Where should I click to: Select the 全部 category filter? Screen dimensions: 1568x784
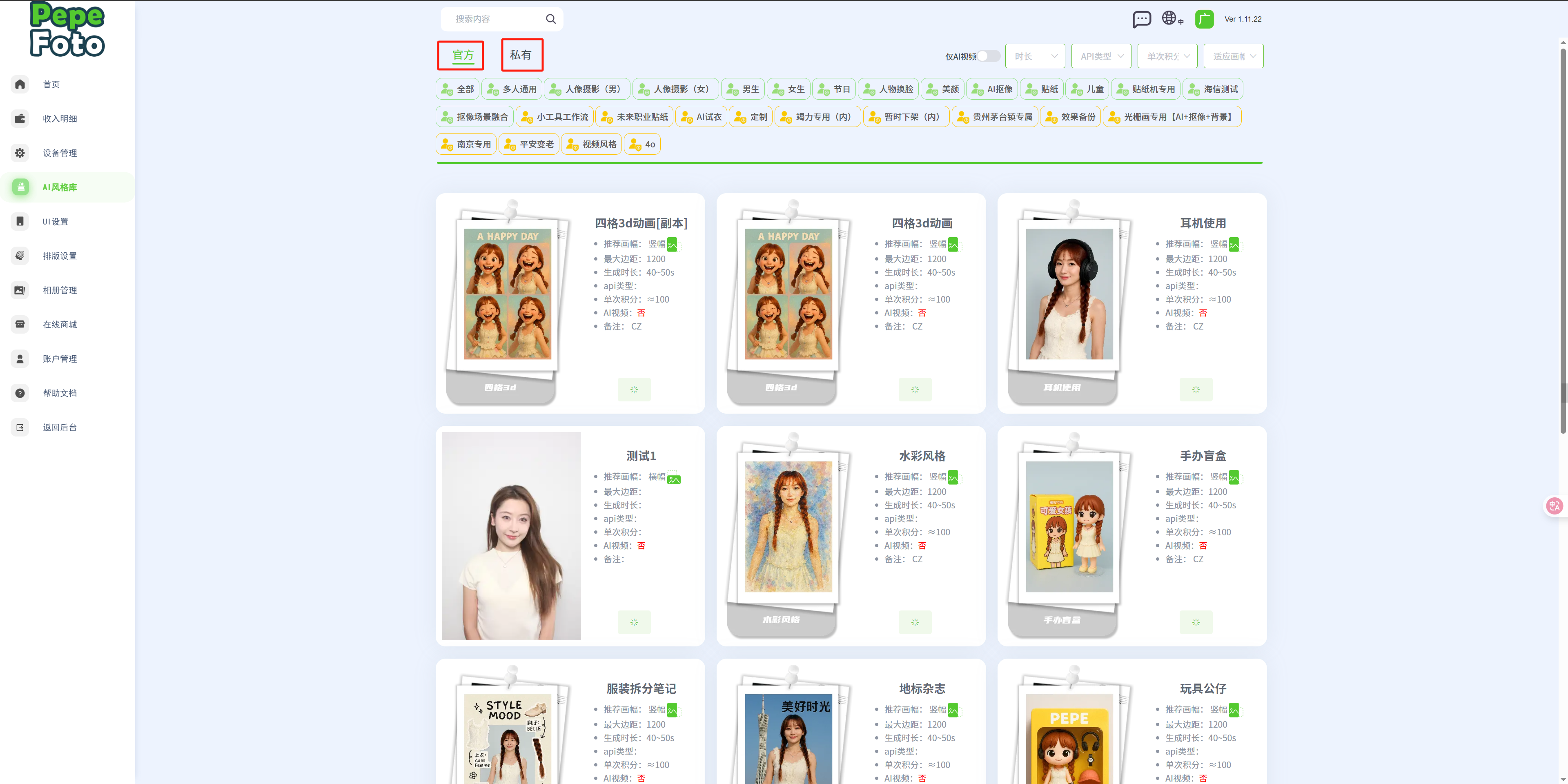click(458, 89)
